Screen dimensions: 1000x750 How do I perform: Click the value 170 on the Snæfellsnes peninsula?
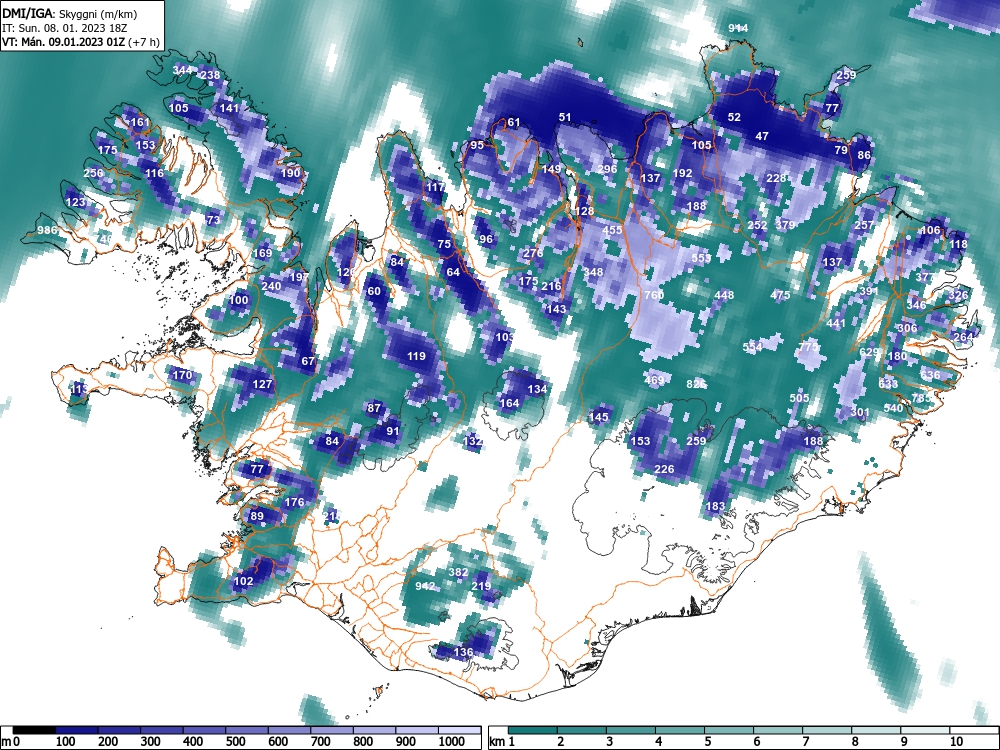click(x=182, y=375)
